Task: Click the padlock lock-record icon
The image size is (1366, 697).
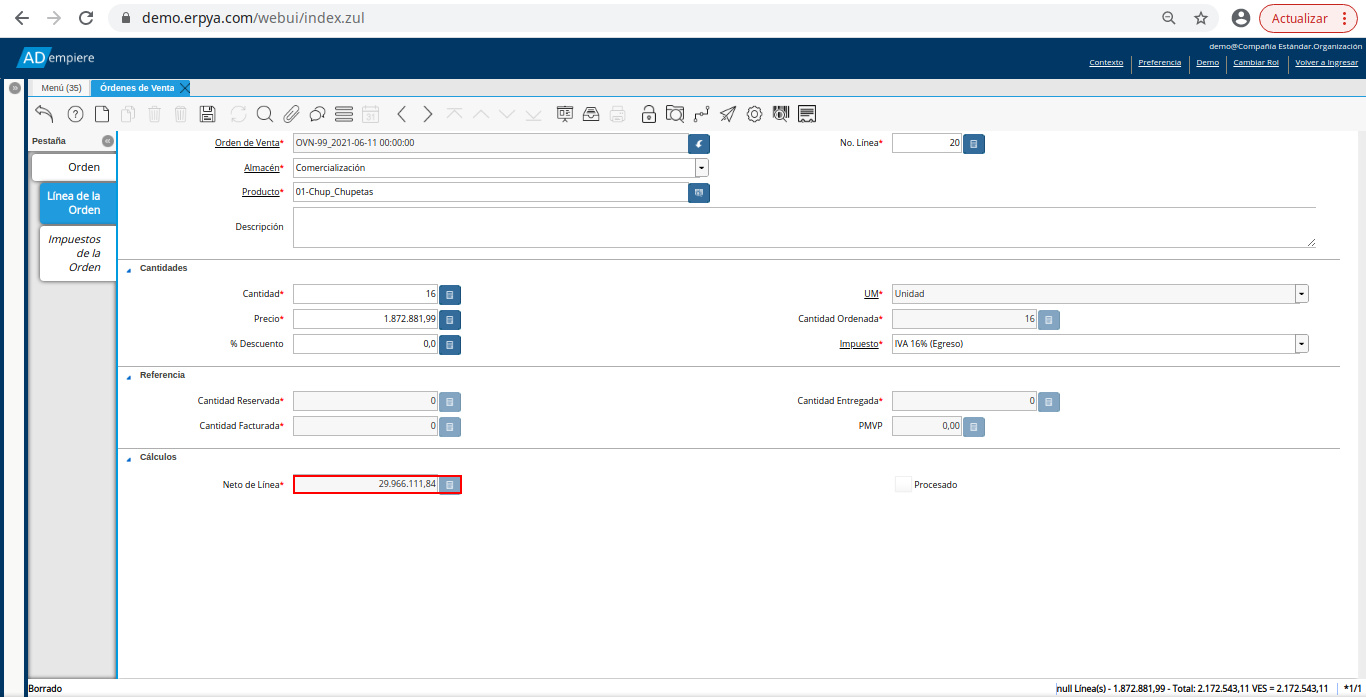Action: [649, 114]
